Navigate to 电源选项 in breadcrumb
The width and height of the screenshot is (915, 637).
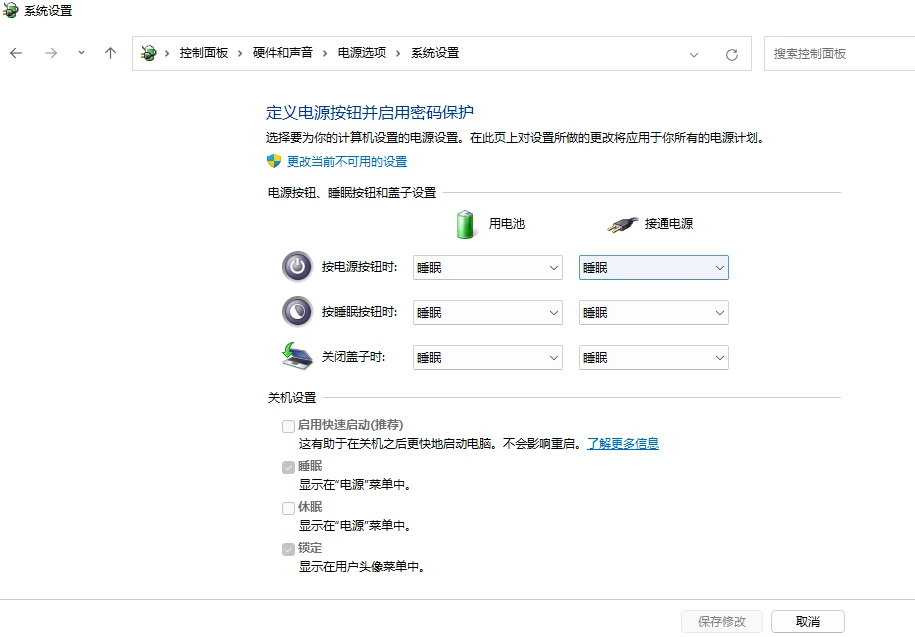pos(362,53)
